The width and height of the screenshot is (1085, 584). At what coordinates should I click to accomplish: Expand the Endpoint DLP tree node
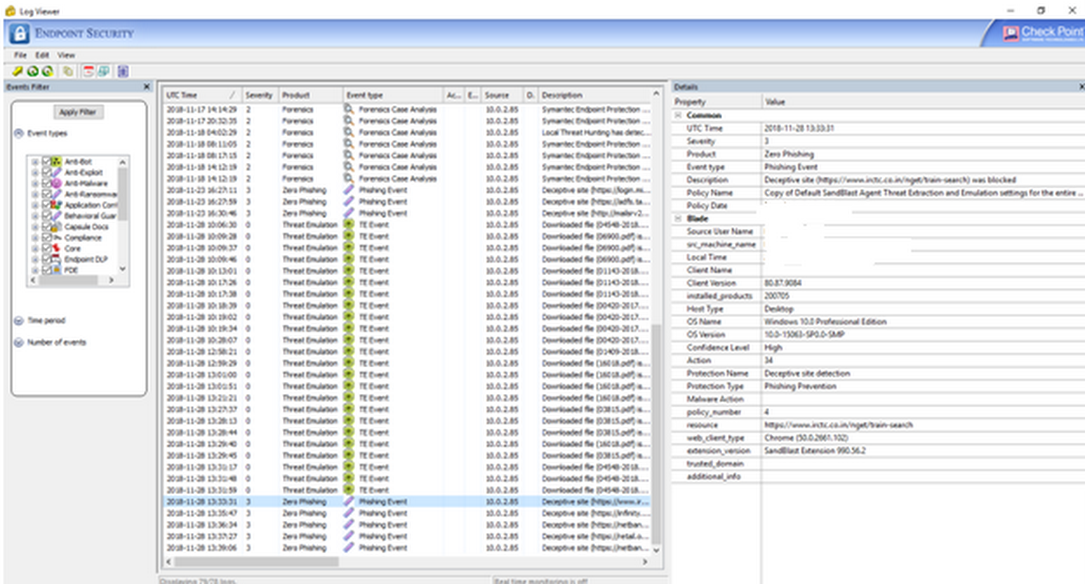click(35, 259)
